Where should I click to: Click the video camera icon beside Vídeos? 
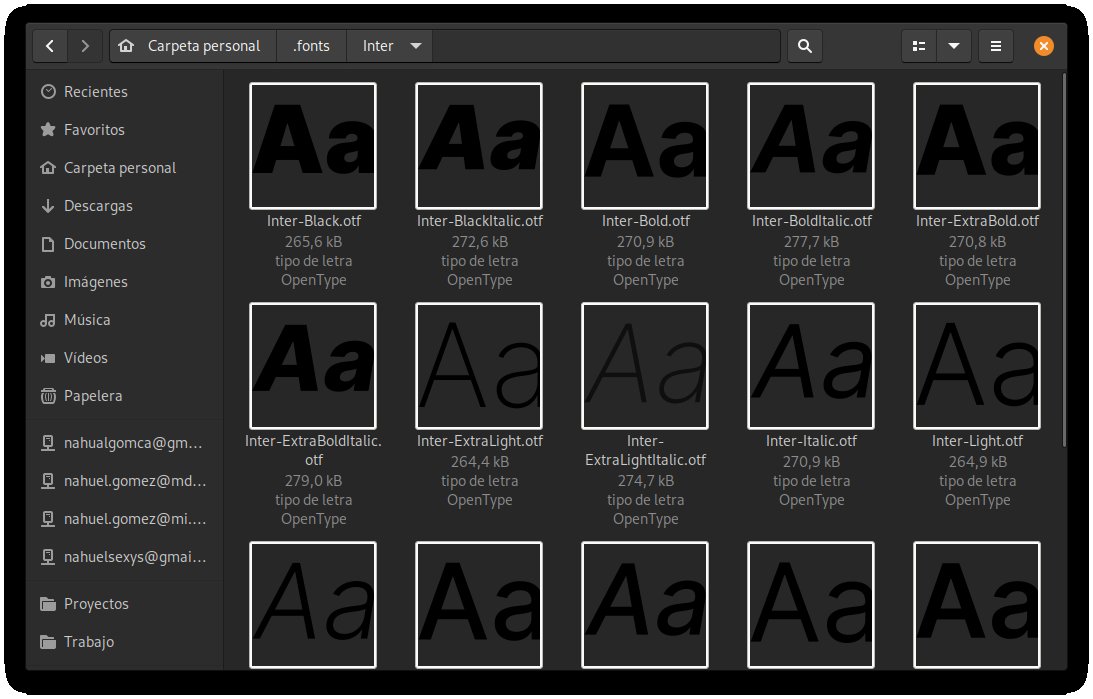point(48,358)
